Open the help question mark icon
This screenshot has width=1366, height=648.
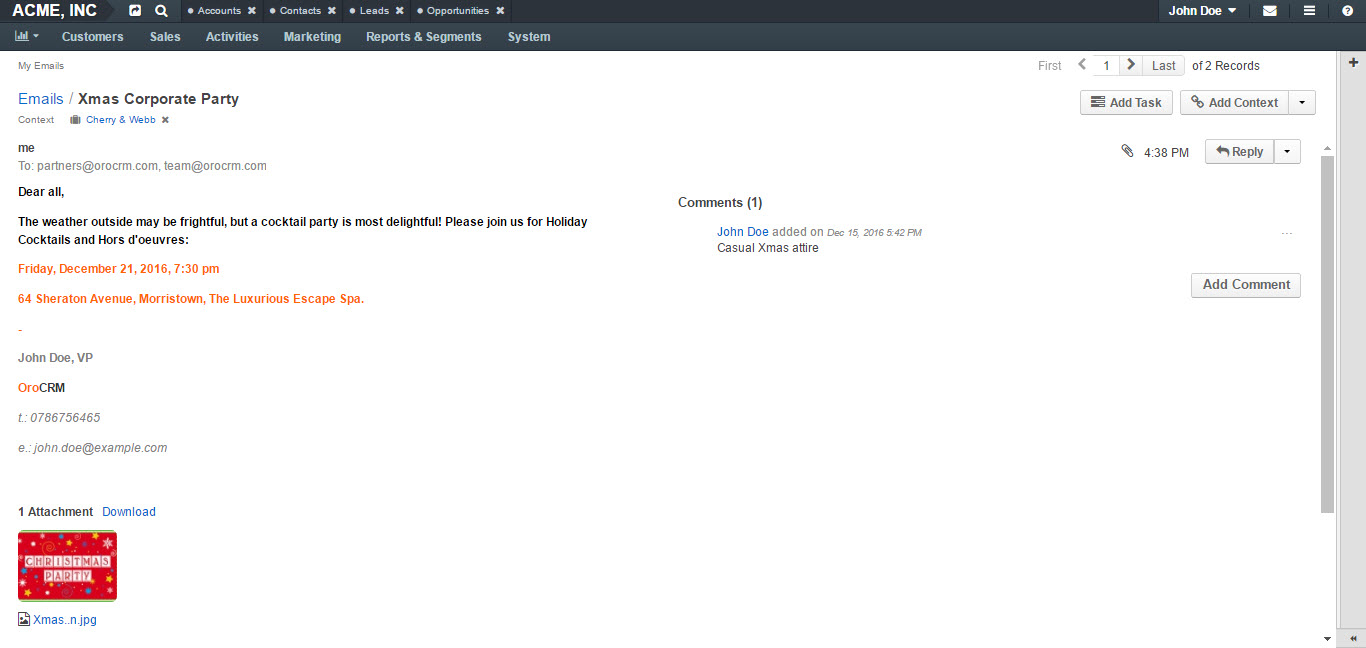1347,11
